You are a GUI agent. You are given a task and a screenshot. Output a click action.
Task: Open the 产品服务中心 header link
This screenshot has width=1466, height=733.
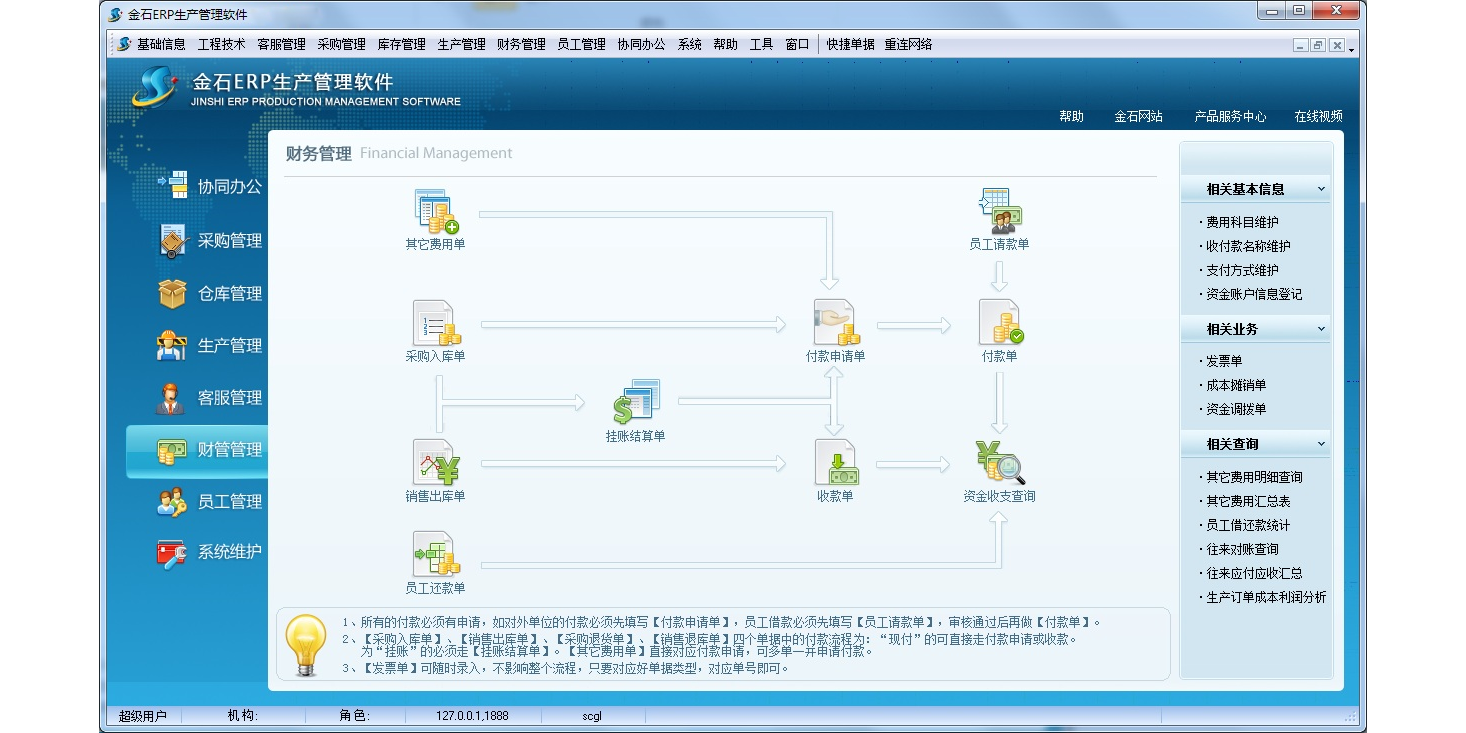[1230, 117]
